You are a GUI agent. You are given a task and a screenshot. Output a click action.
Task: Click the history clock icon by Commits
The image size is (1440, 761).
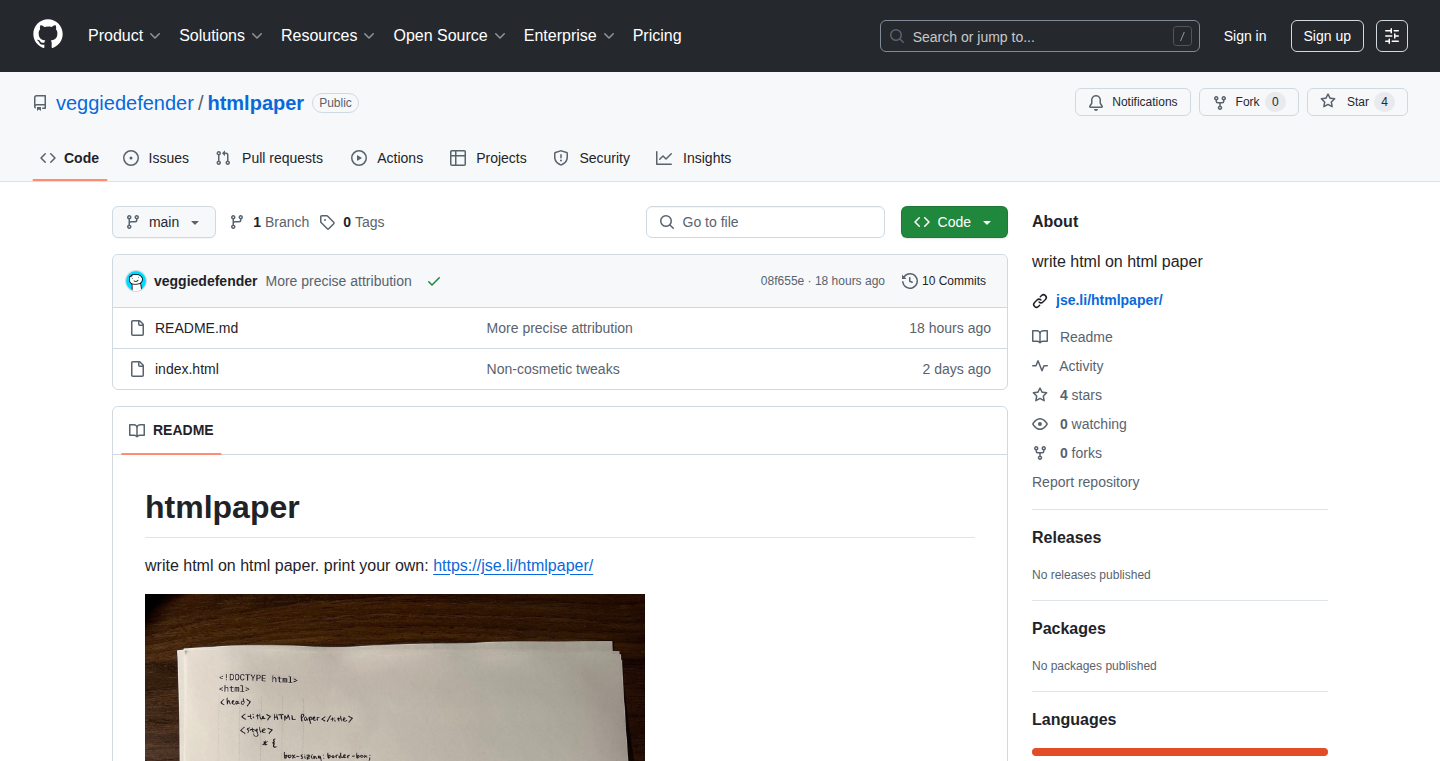coord(910,281)
